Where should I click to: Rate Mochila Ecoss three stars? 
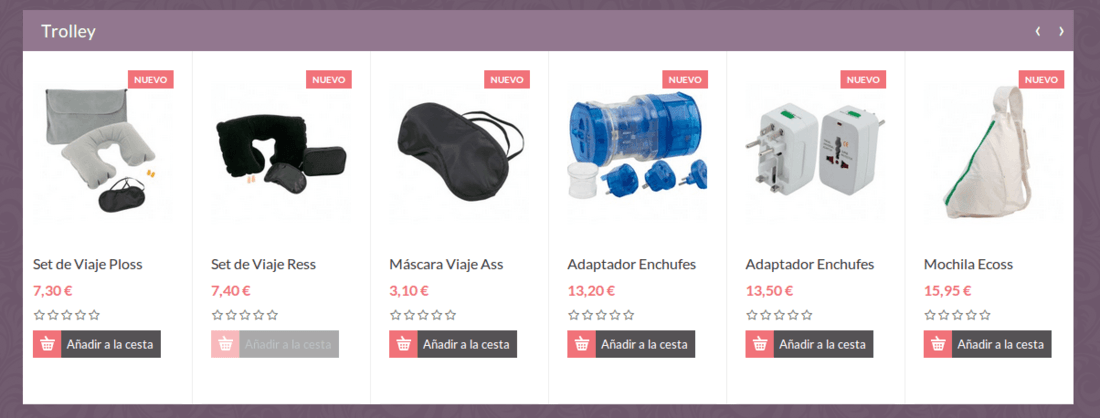click(958, 315)
